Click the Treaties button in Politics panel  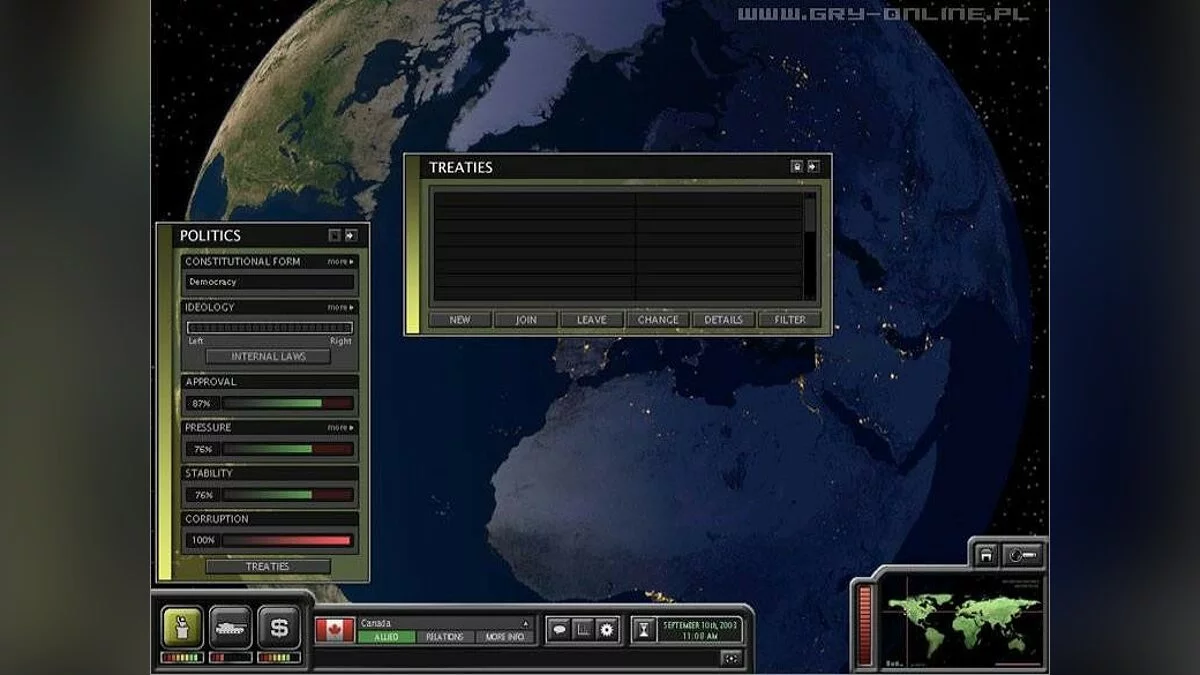(268, 566)
